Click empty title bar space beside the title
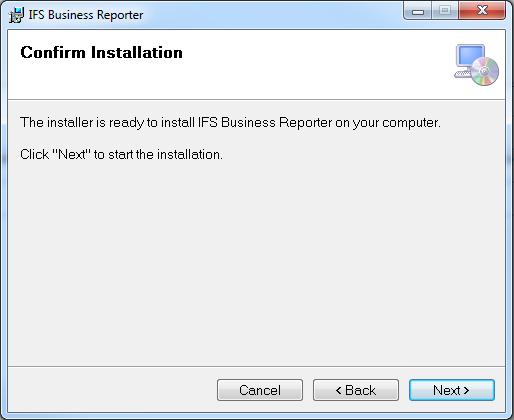 pos(273,15)
